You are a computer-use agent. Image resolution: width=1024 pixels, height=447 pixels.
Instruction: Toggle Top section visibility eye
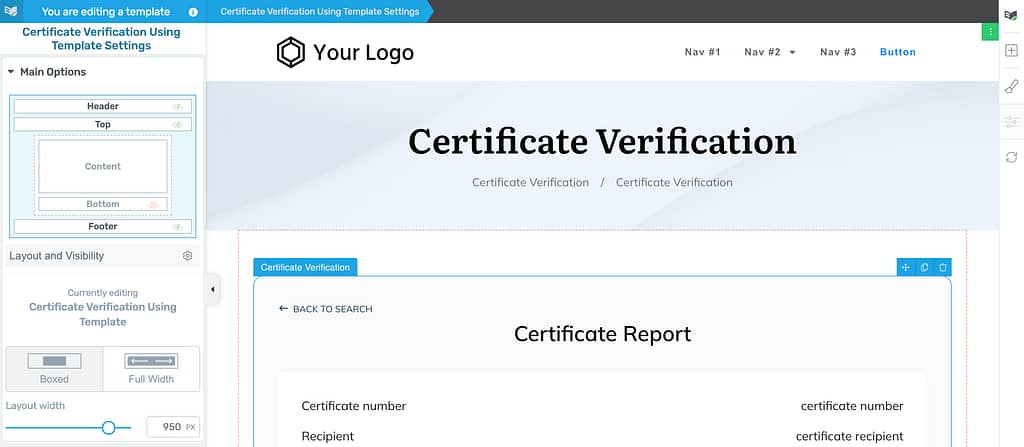[x=178, y=125]
